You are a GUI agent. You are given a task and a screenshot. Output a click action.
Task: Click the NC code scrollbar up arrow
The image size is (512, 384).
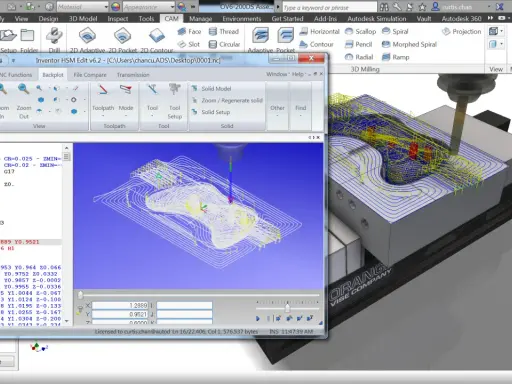click(67, 148)
